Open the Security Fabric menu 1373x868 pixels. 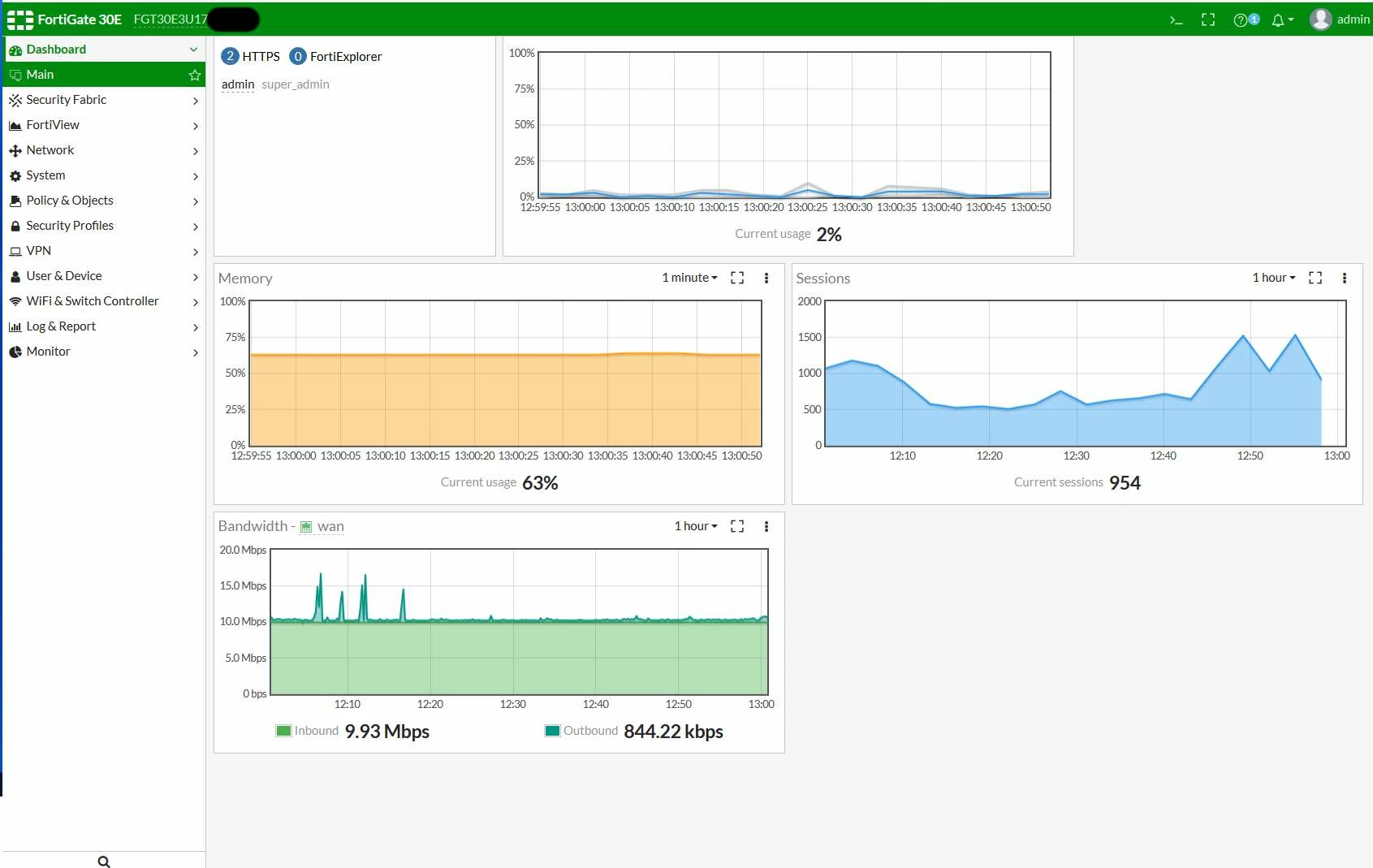(x=104, y=100)
